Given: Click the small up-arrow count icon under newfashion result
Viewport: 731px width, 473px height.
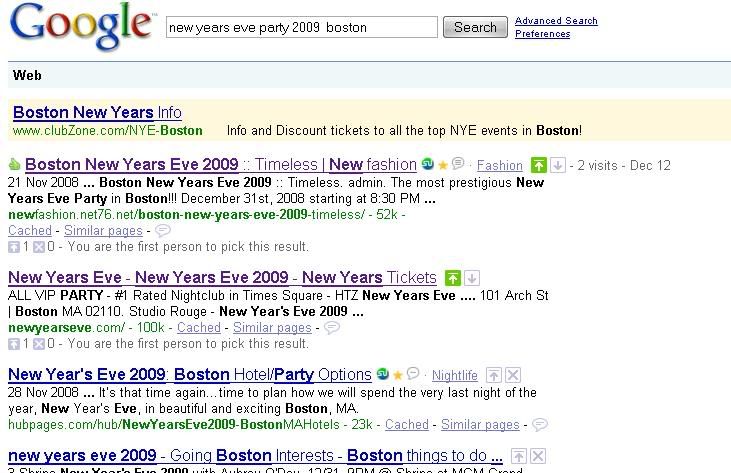Looking at the screenshot, I should [14, 247].
